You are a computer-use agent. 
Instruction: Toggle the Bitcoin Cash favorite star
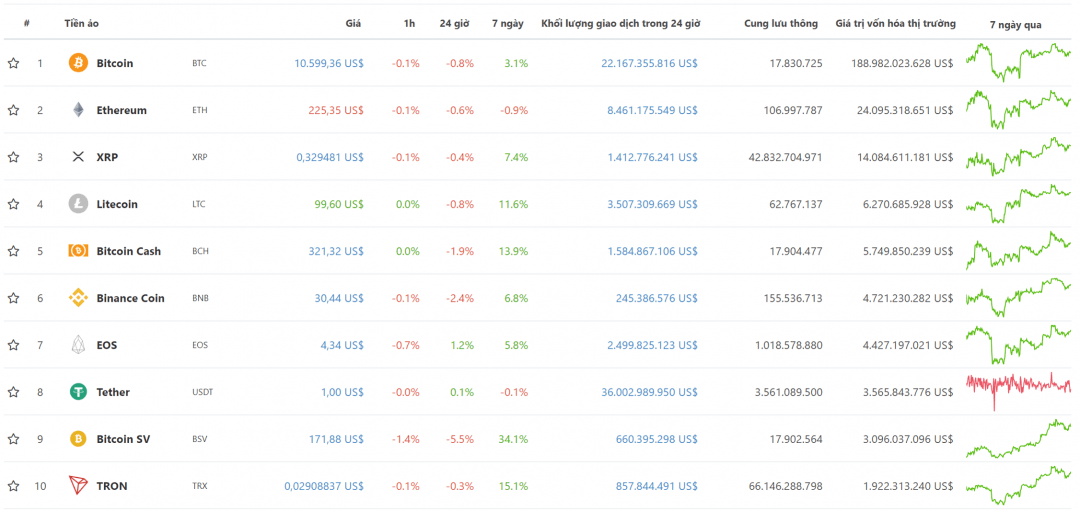coord(13,251)
